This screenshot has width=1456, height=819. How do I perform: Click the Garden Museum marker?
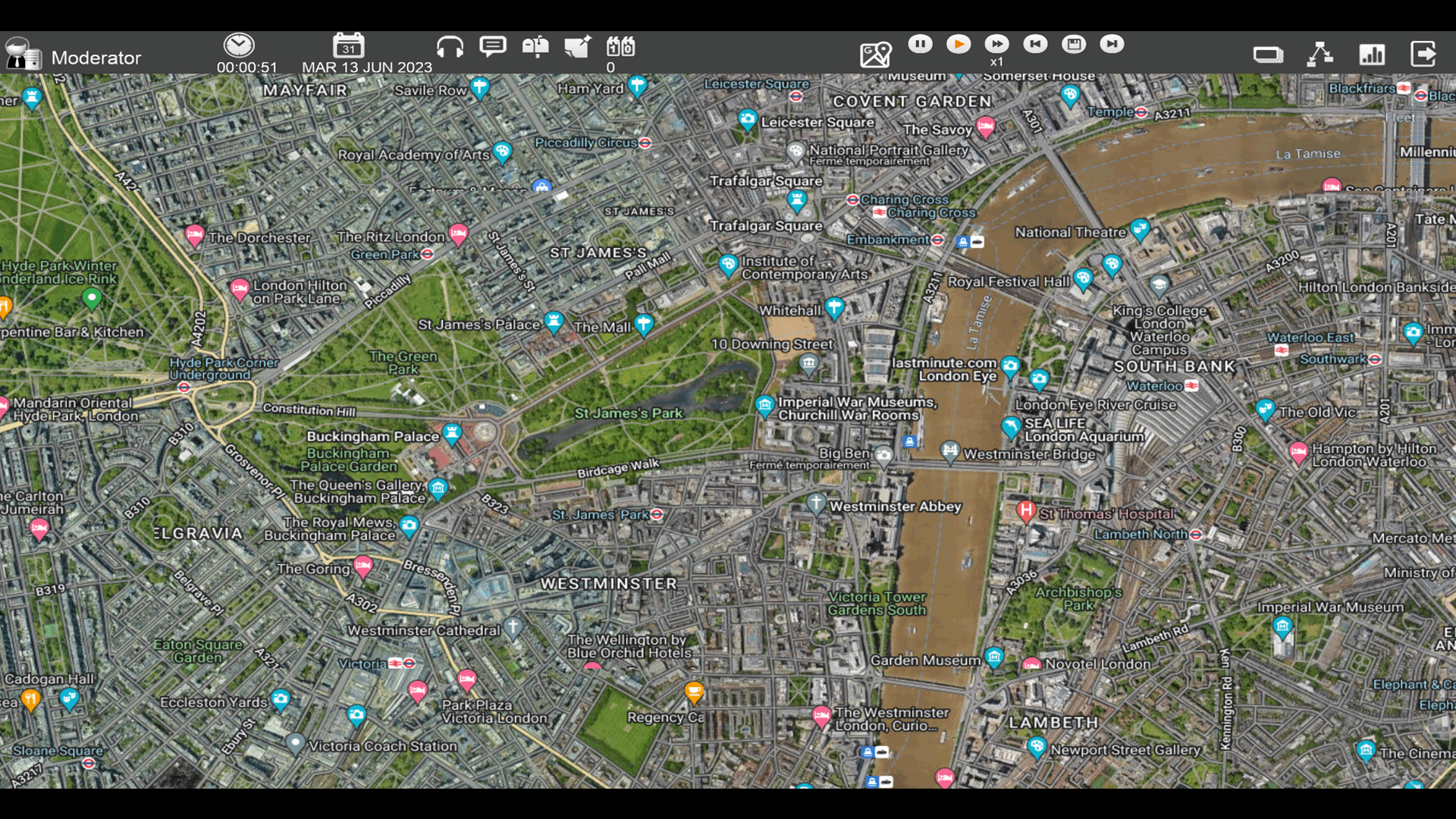(x=994, y=657)
